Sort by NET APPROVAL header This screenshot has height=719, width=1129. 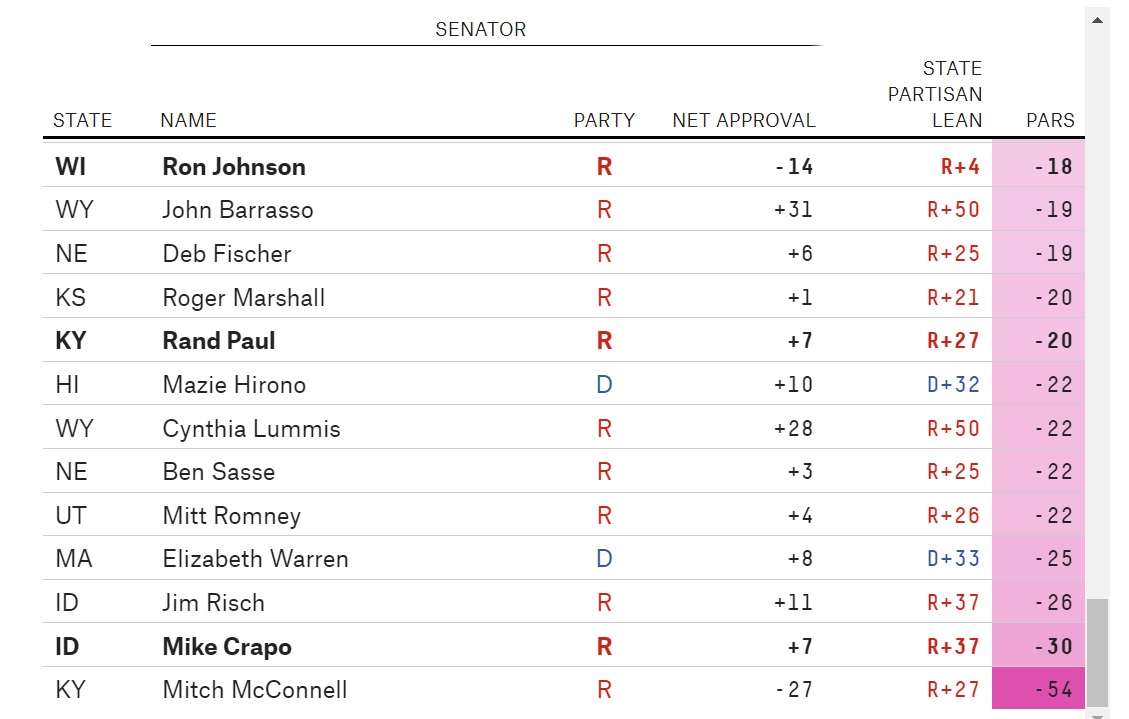[743, 120]
